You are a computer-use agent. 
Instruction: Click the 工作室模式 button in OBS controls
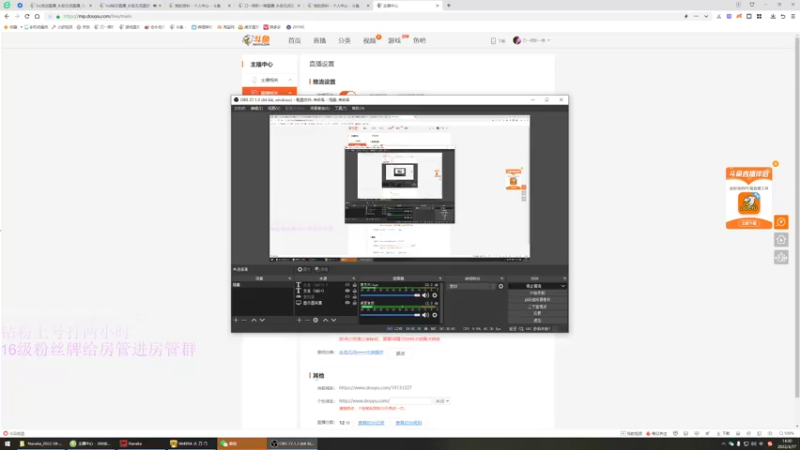coord(537,307)
